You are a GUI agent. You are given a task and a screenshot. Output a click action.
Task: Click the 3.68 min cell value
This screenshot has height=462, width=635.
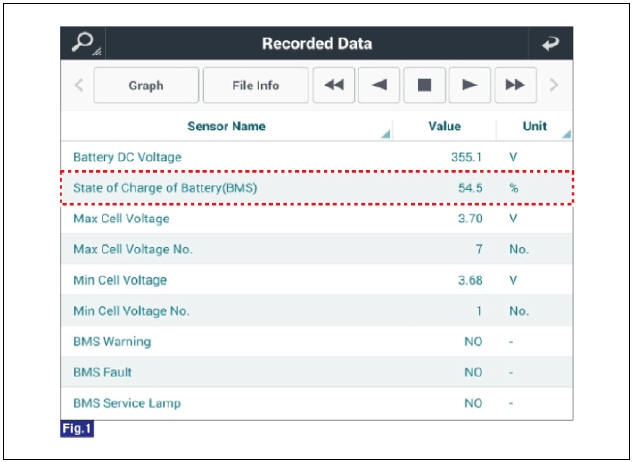[470, 280]
